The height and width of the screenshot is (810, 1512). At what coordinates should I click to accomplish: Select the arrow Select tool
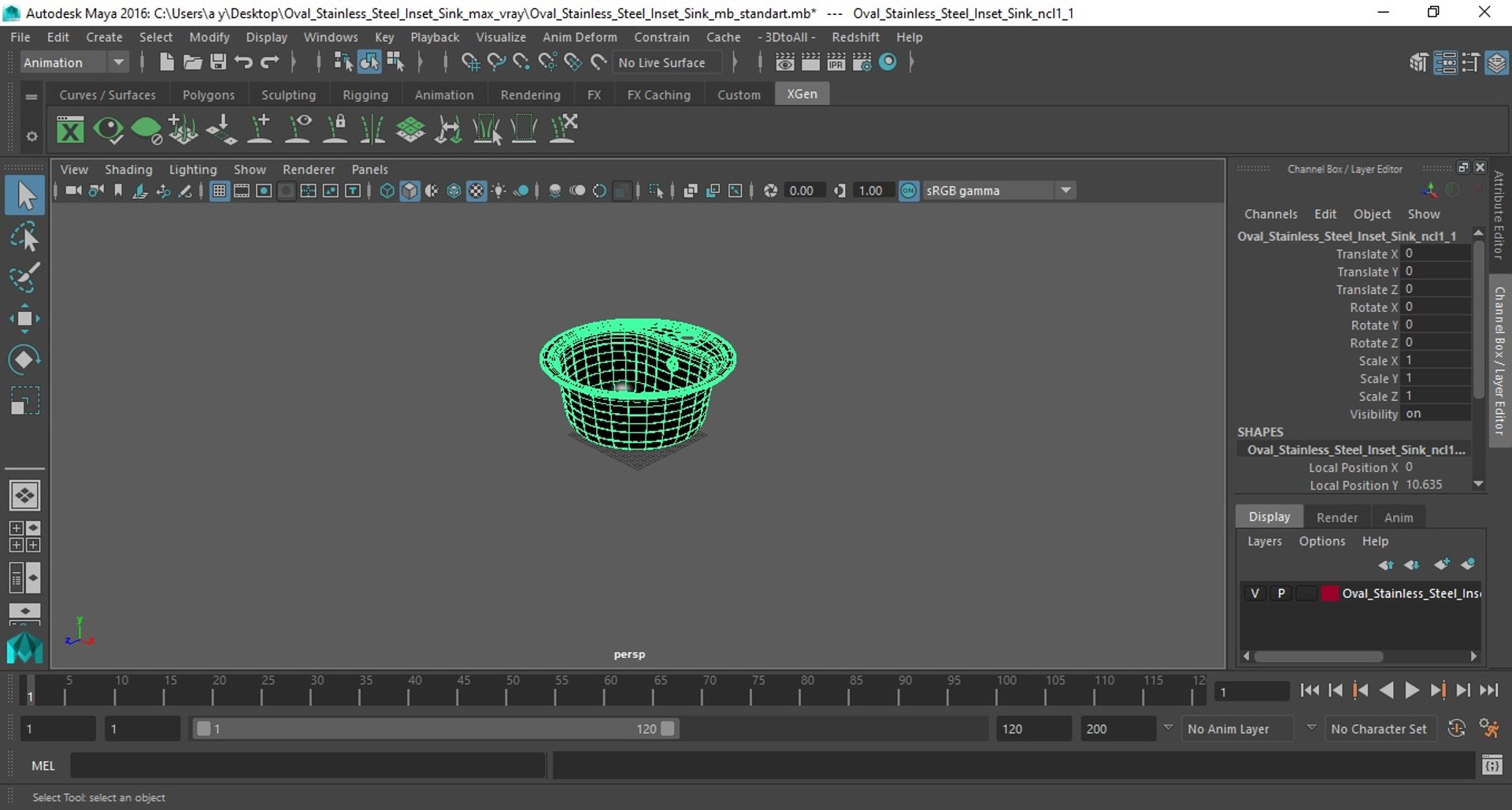coord(24,195)
